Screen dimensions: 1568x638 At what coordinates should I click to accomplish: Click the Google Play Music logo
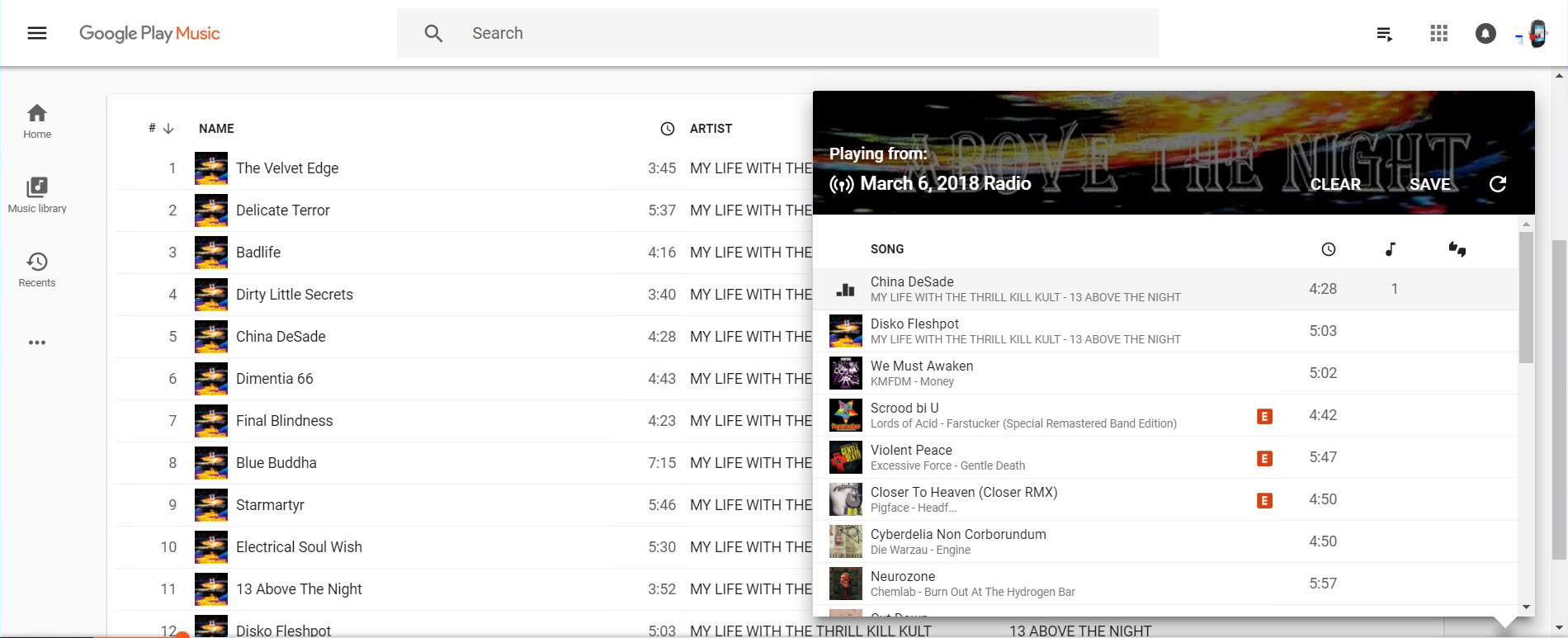(x=149, y=33)
